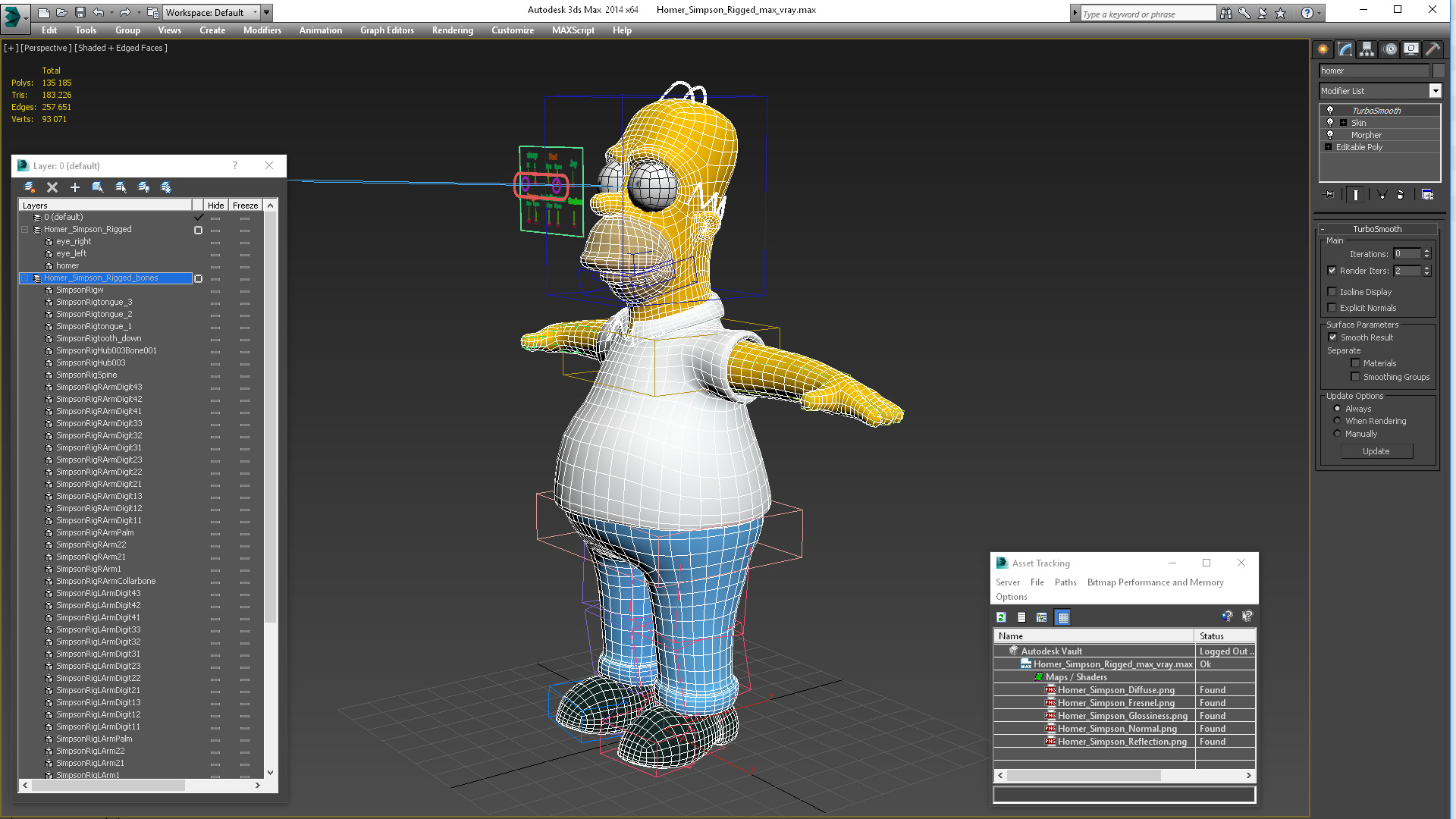Open the Create command panel tab
The height and width of the screenshot is (819, 1456).
coord(1323,49)
